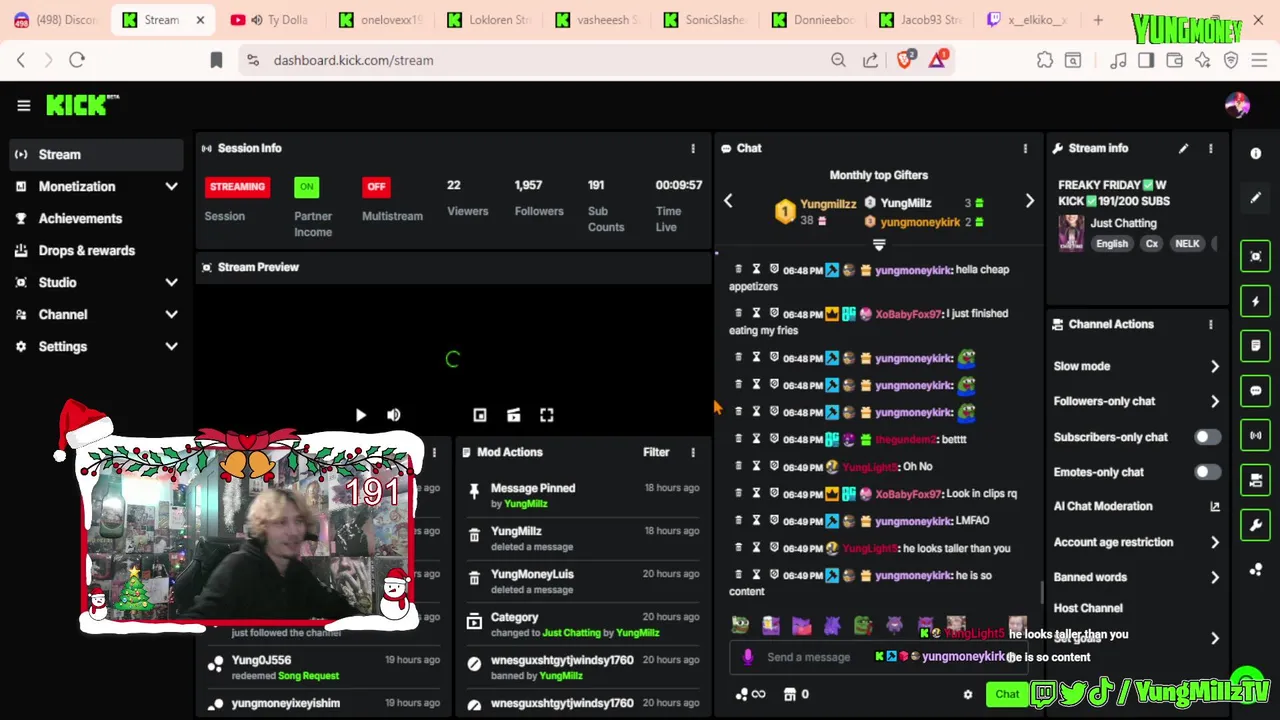Switch to the Ty Dolla browser tab
1280x720 pixels.
(x=269, y=20)
